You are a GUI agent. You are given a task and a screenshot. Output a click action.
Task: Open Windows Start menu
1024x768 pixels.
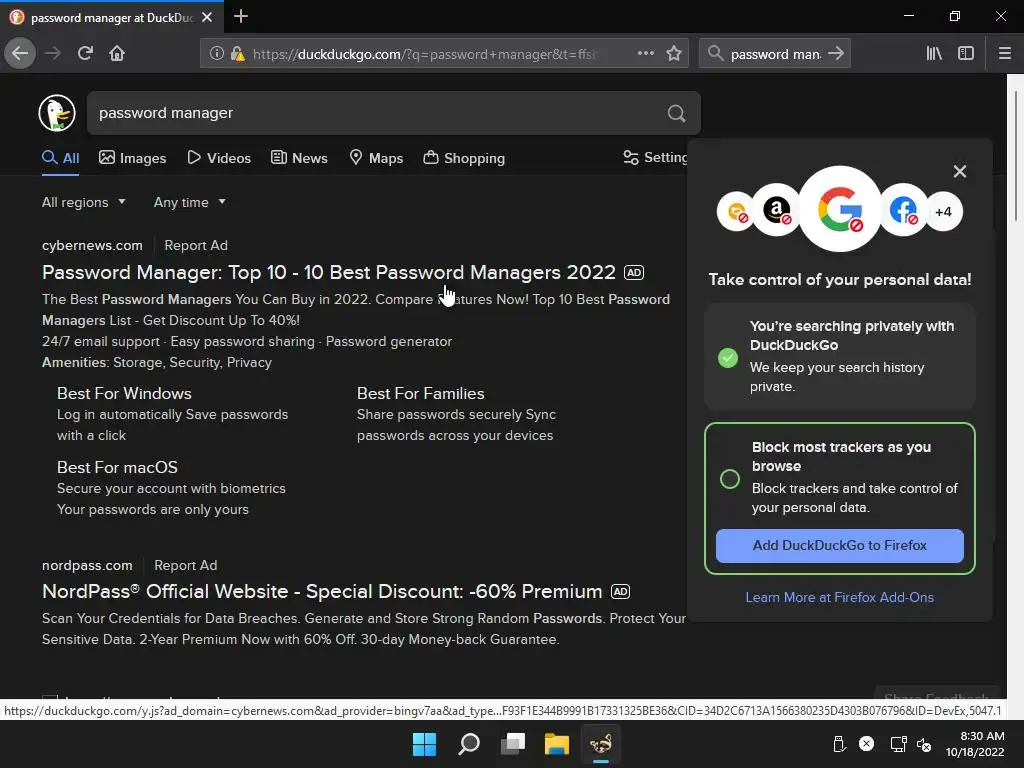point(424,744)
